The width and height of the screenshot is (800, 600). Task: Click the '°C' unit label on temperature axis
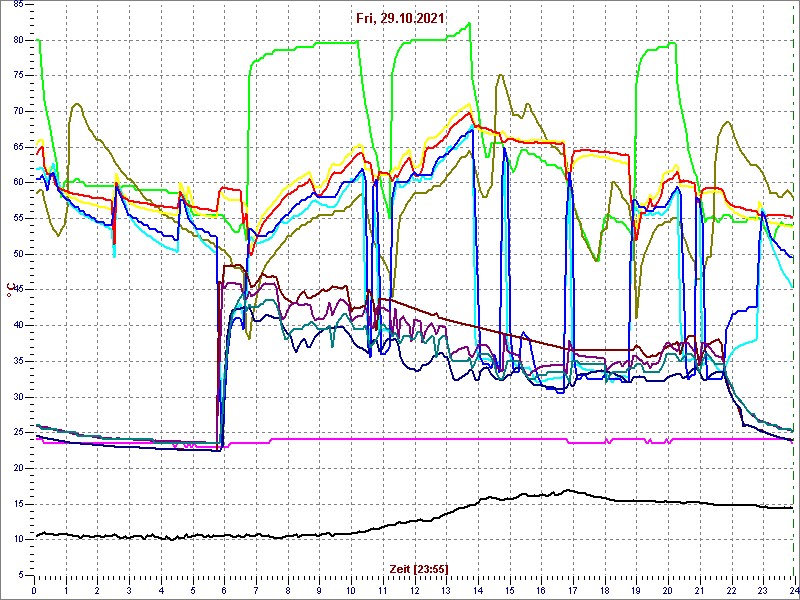(9, 290)
